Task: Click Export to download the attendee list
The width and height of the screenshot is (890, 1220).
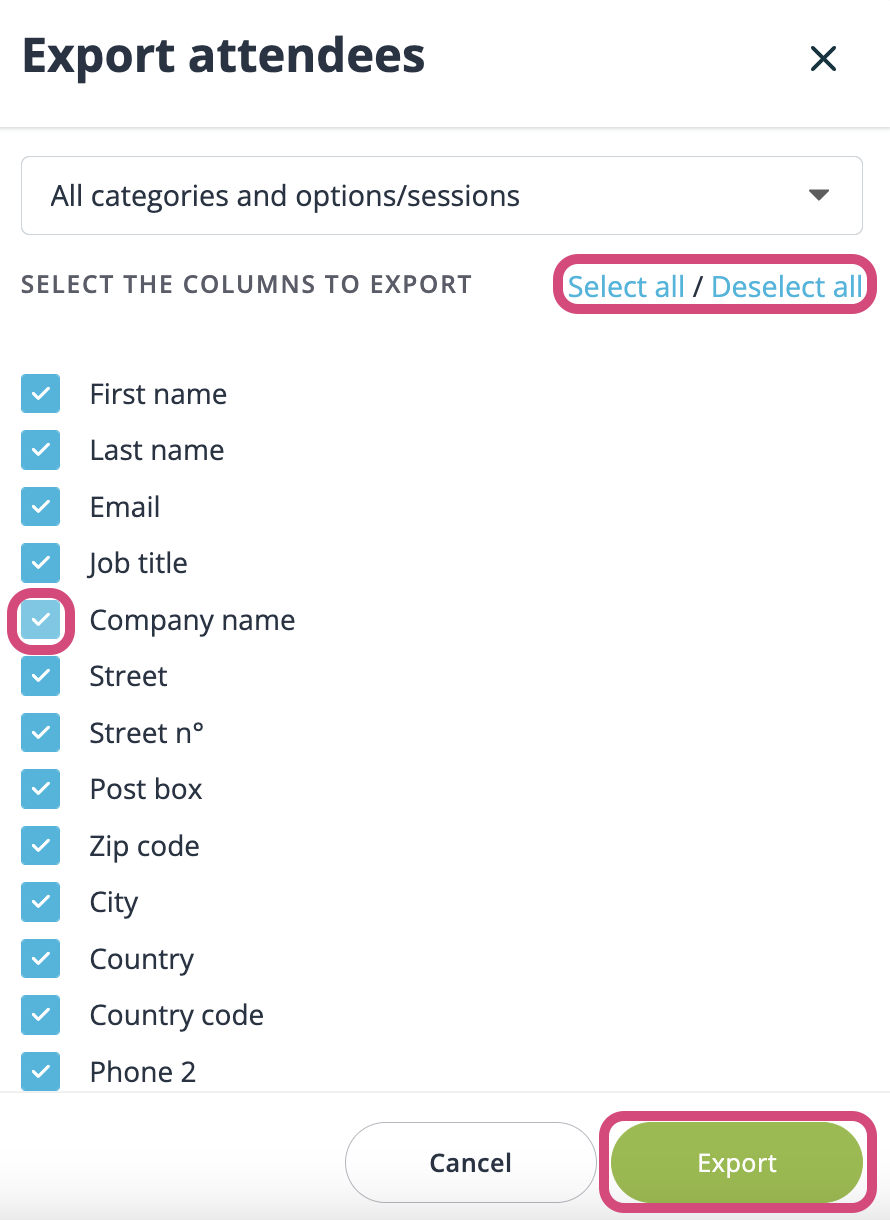Action: coord(737,1162)
